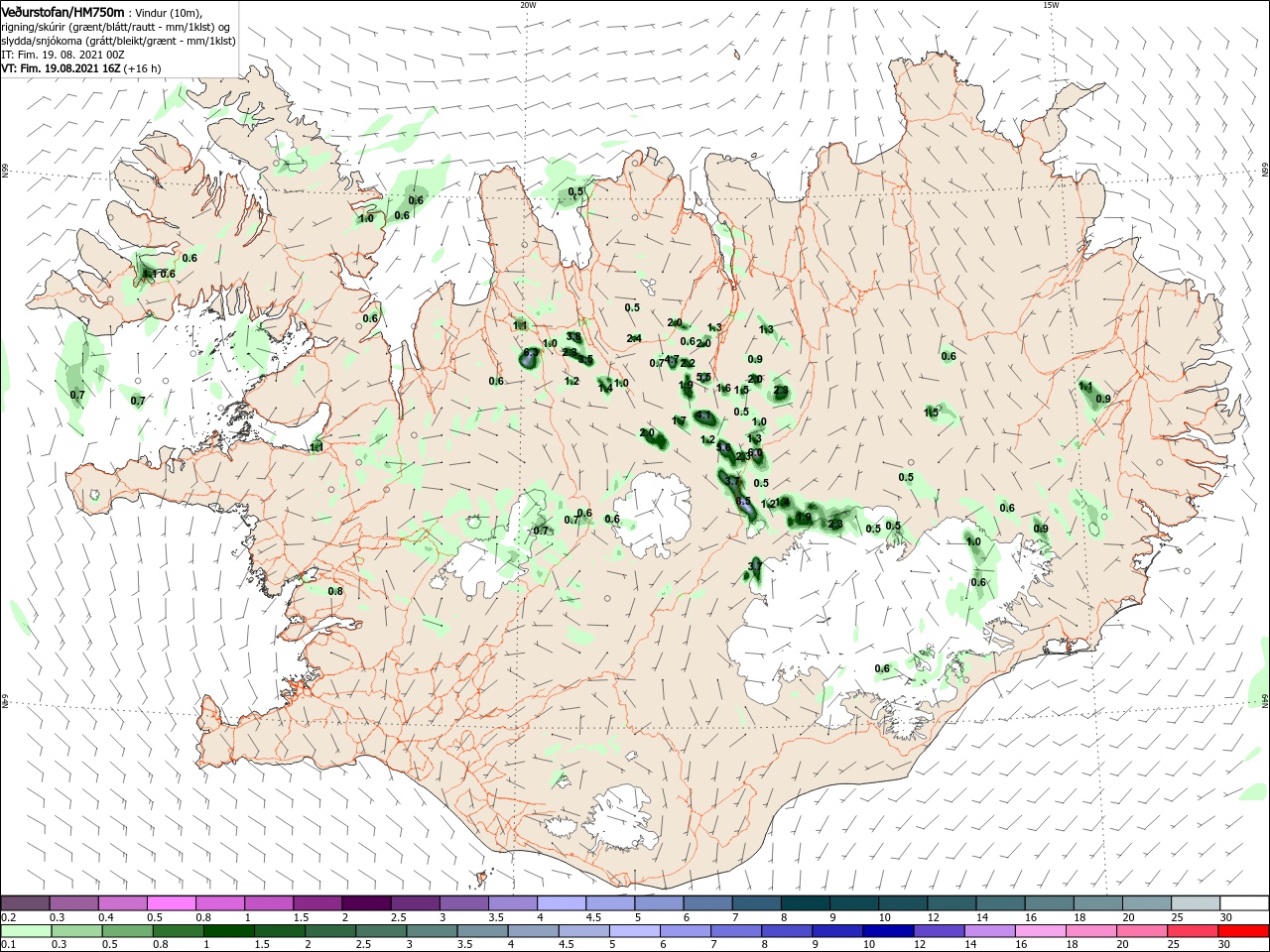
Task: Click the 15W longitude label
Action: tap(1051, 5)
